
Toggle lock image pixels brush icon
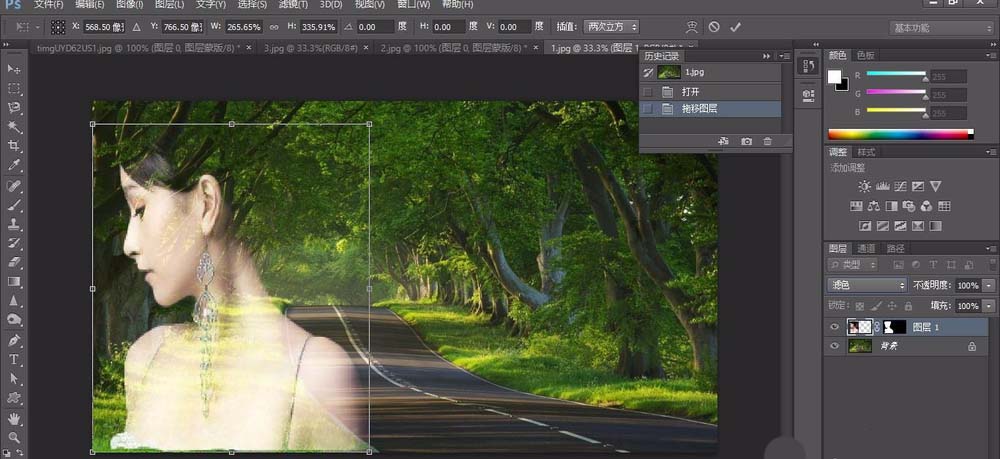pos(876,306)
